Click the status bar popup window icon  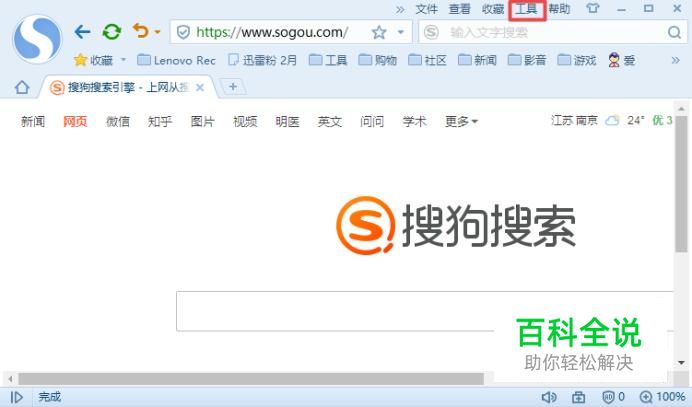tap(579, 397)
